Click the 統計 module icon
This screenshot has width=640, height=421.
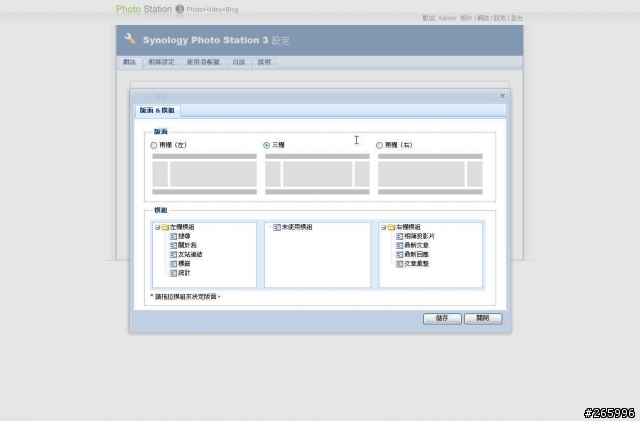173,273
